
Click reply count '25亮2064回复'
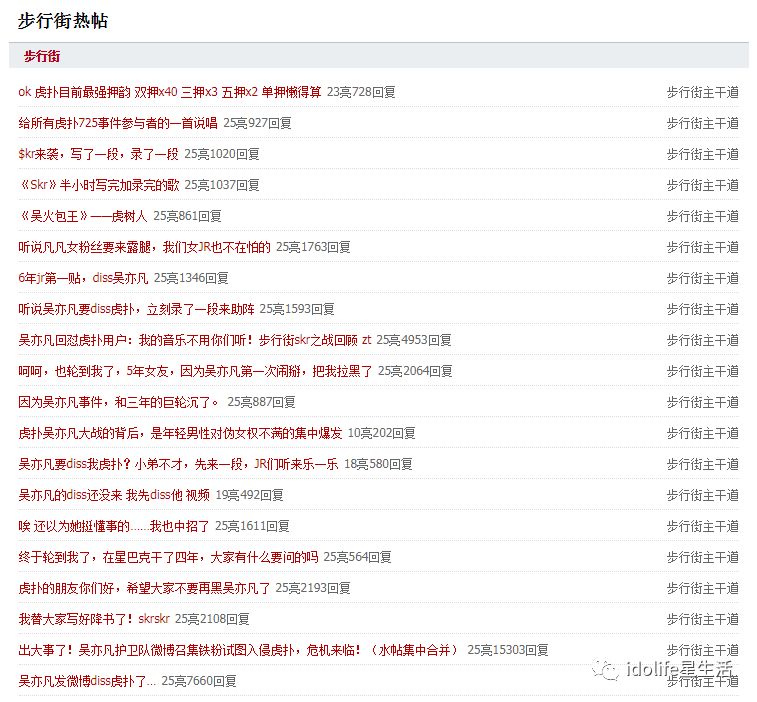click(415, 371)
